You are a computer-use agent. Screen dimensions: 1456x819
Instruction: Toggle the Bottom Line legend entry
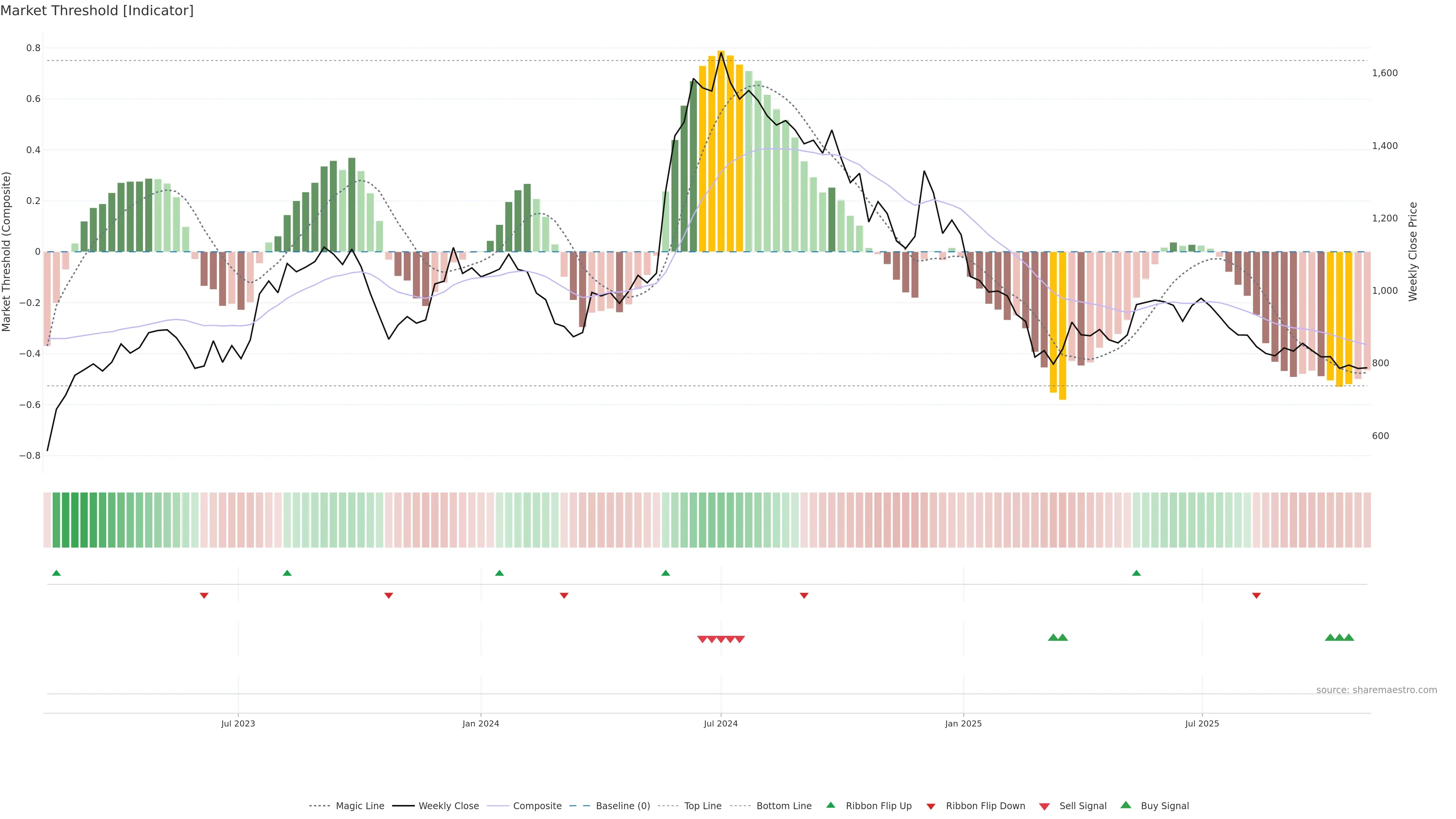783,806
